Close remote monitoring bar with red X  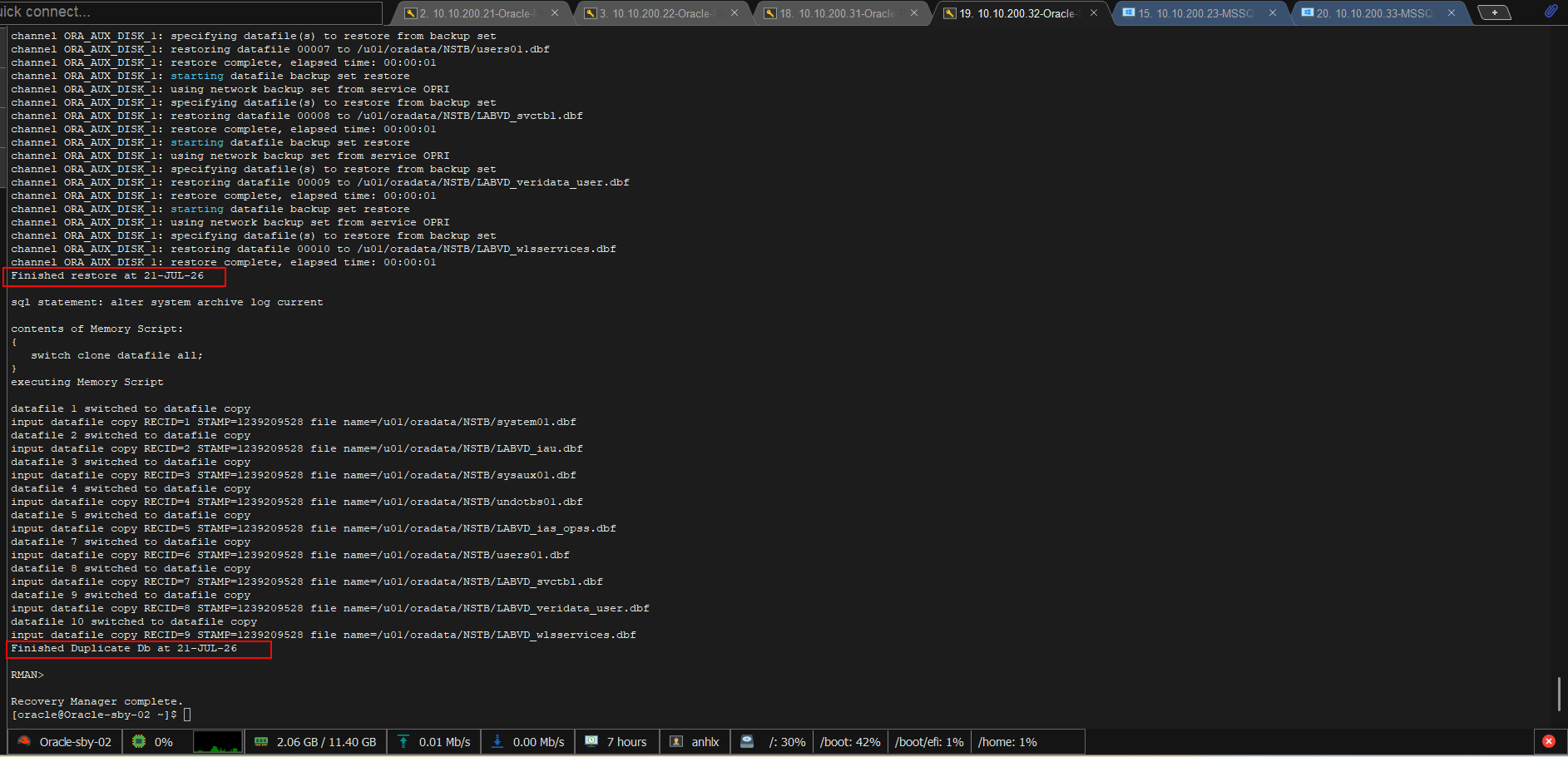pyautogui.click(x=1549, y=741)
